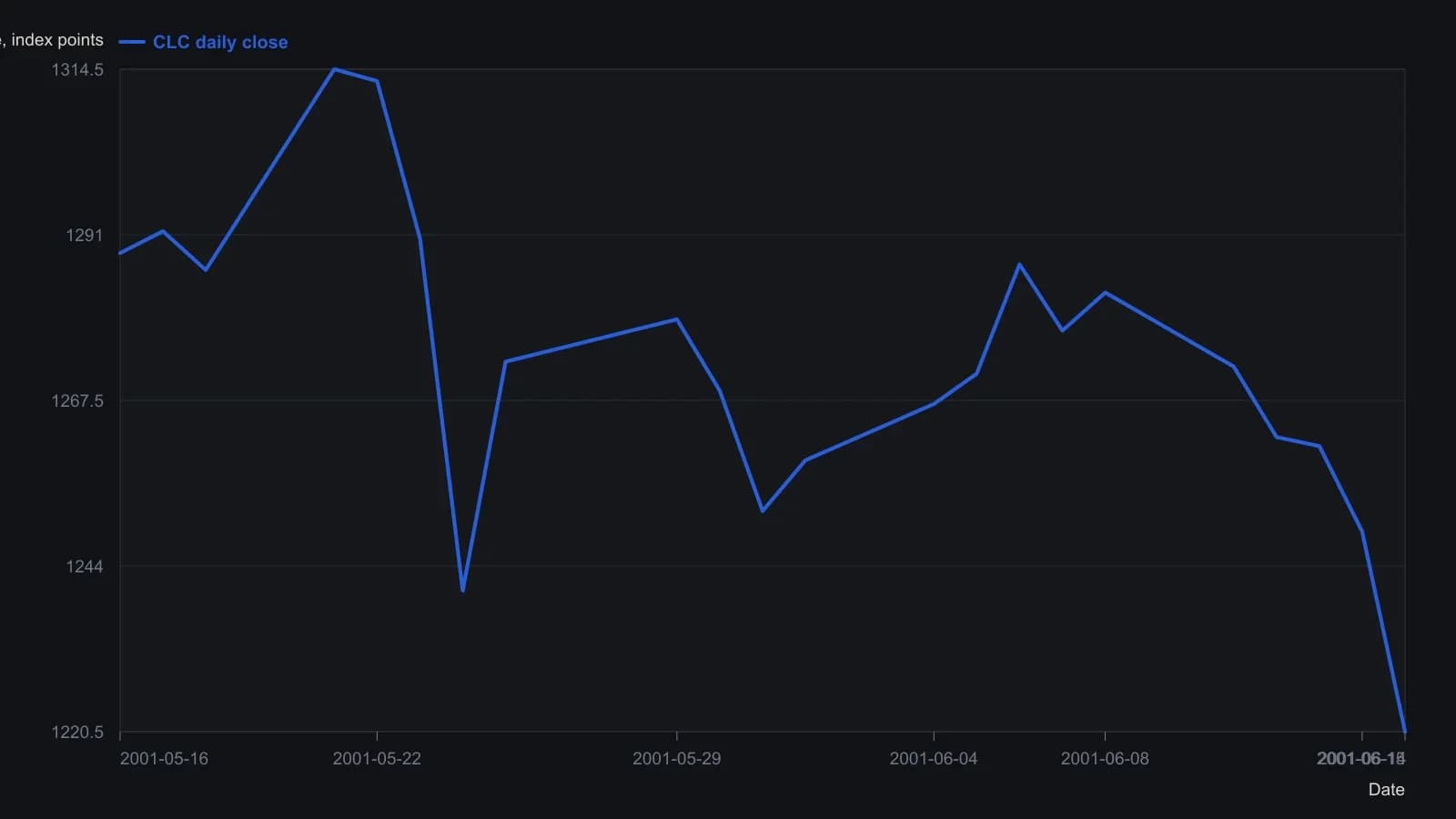Click the 2001-06-04 date label
Image resolution: width=1456 pixels, height=819 pixels.
[x=934, y=759]
